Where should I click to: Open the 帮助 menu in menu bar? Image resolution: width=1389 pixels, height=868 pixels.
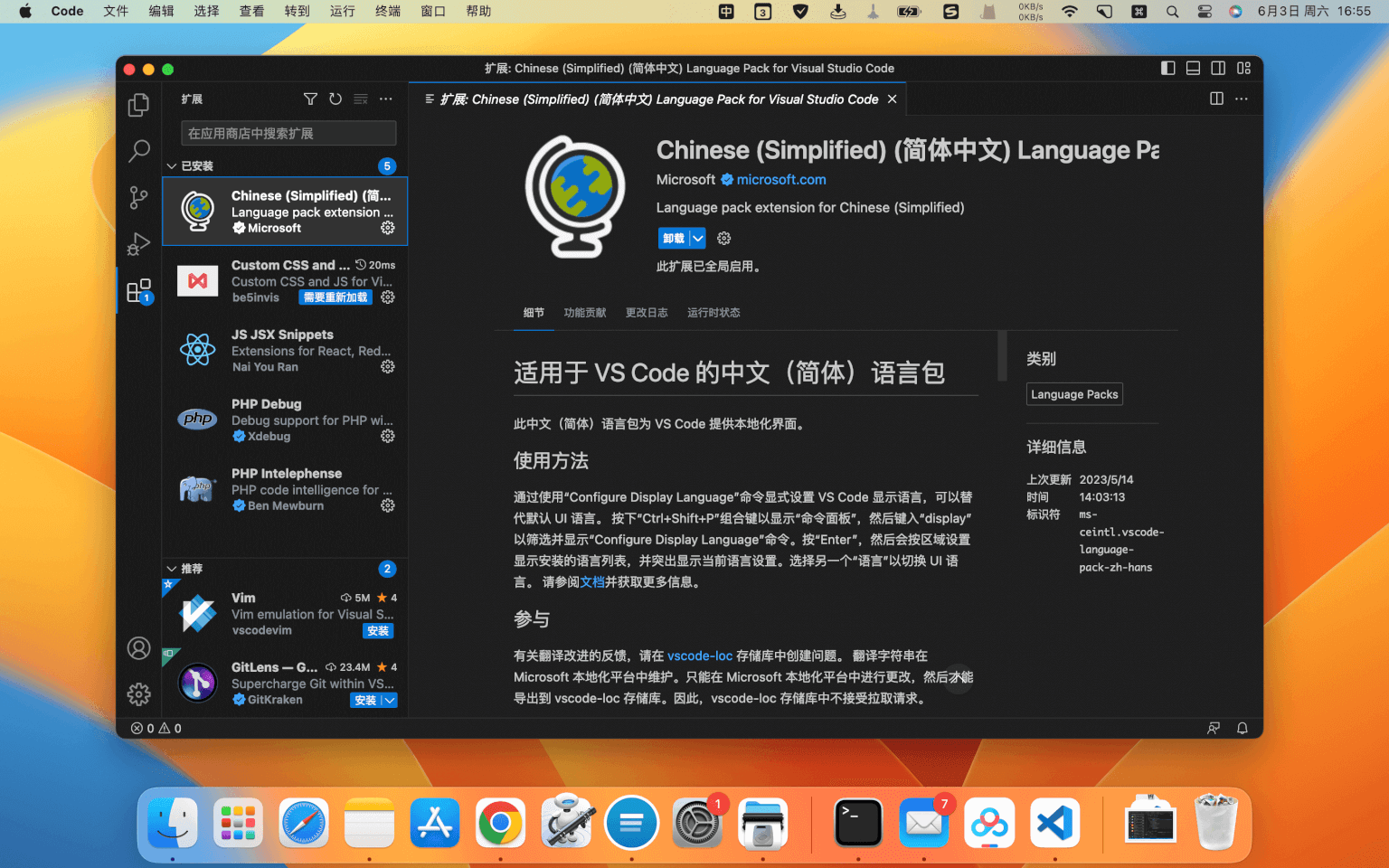pyautogui.click(x=478, y=11)
